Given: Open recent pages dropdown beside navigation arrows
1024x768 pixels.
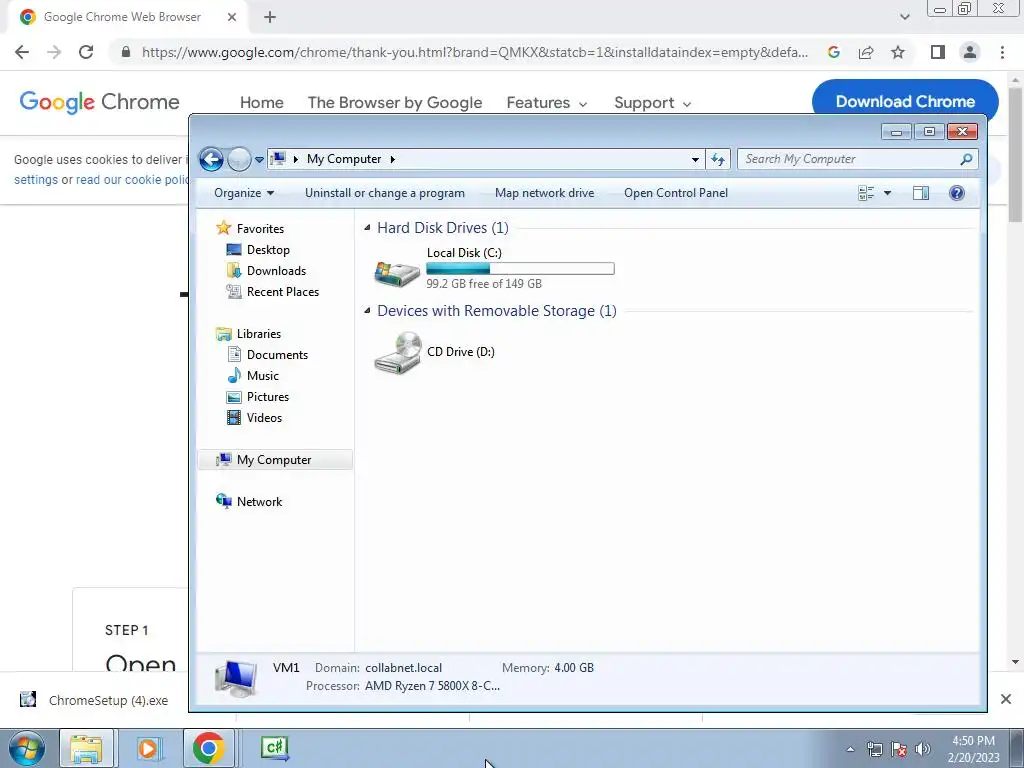Looking at the screenshot, I should (x=259, y=159).
